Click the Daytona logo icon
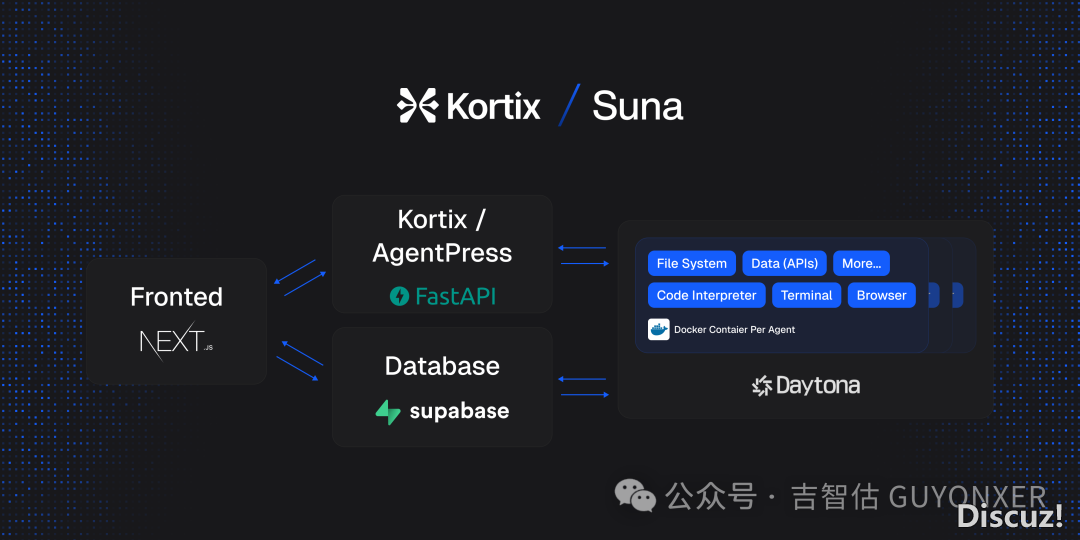The image size is (1080, 540). tap(762, 386)
